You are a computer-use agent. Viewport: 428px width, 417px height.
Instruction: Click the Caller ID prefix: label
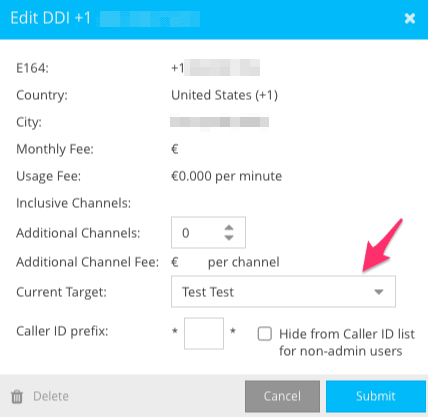click(x=62, y=331)
